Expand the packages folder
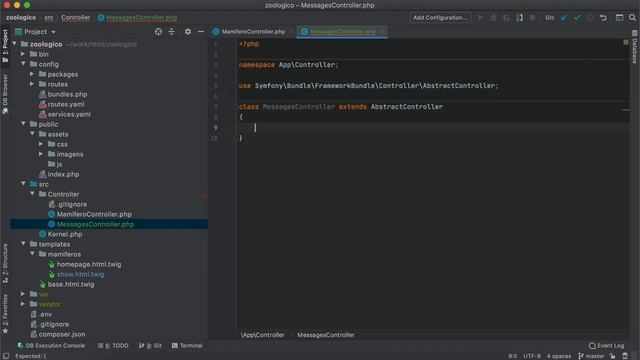Viewport: 640px width, 360px height. click(32, 74)
